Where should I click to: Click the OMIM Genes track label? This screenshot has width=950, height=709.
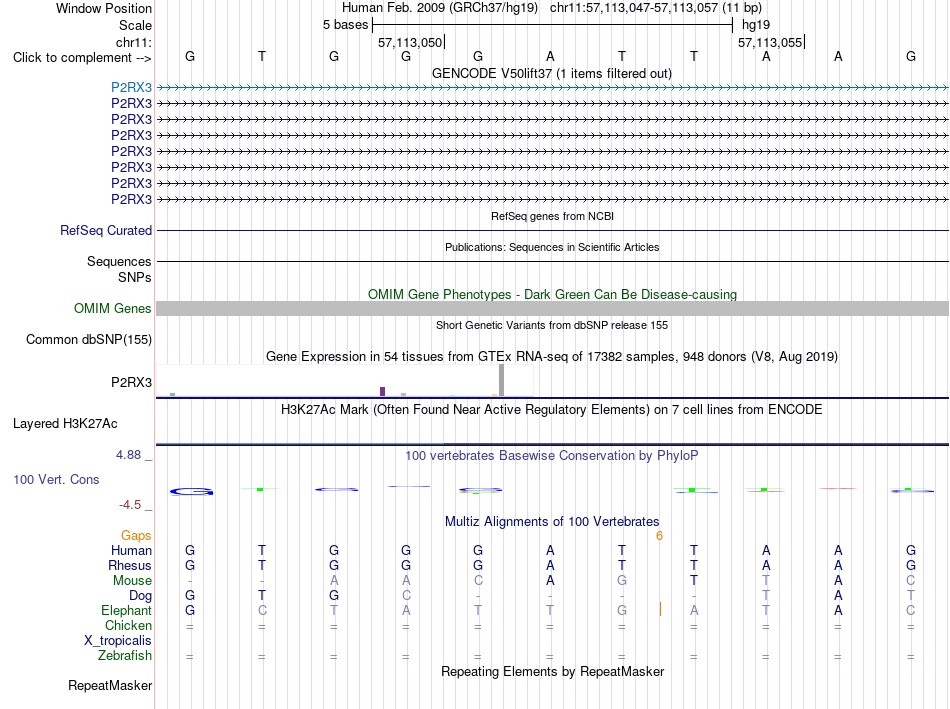[113, 308]
